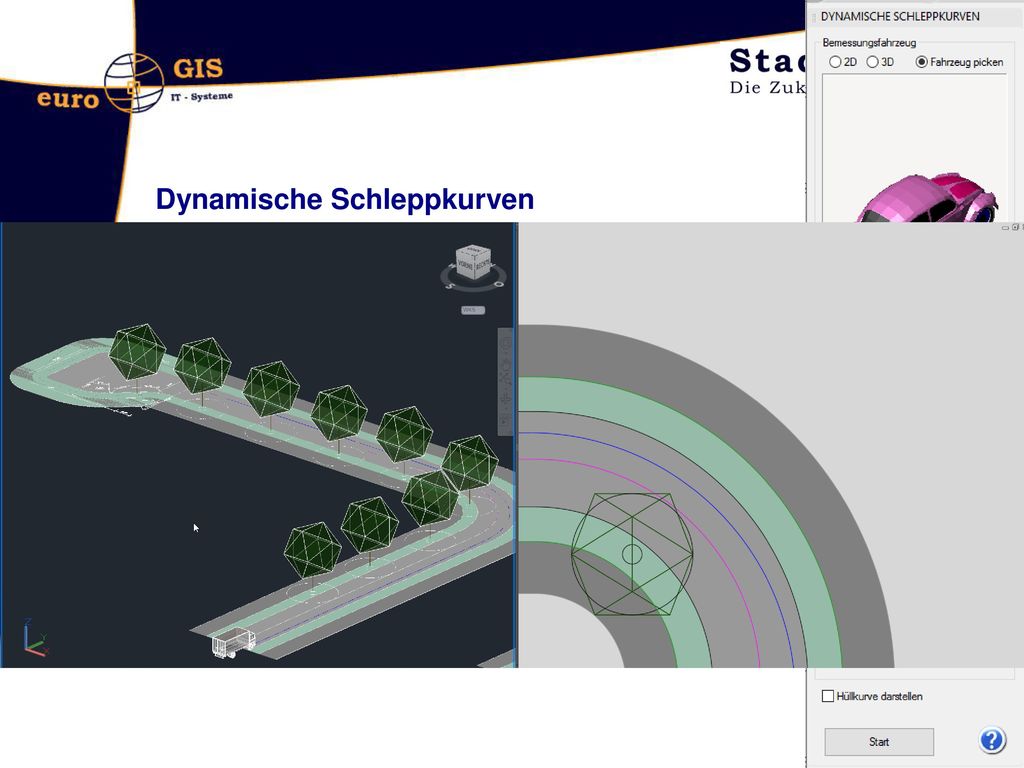Click the UCS axis icon in the 3D viewport
1024x768 pixels.
click(x=35, y=637)
